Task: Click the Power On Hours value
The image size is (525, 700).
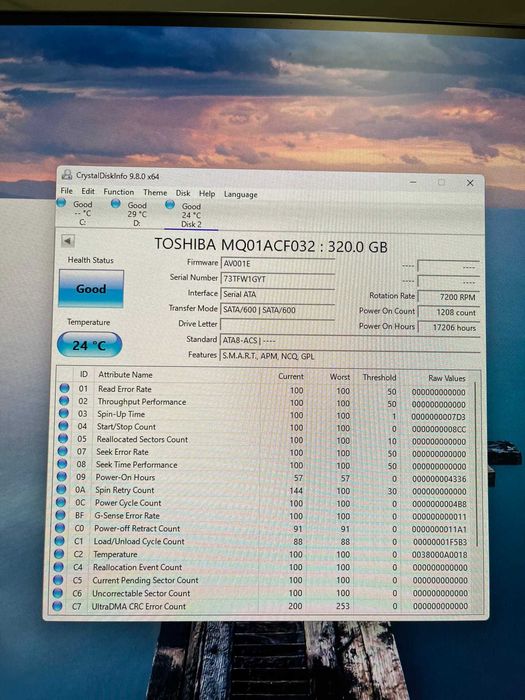Action: pyautogui.click(x=448, y=327)
